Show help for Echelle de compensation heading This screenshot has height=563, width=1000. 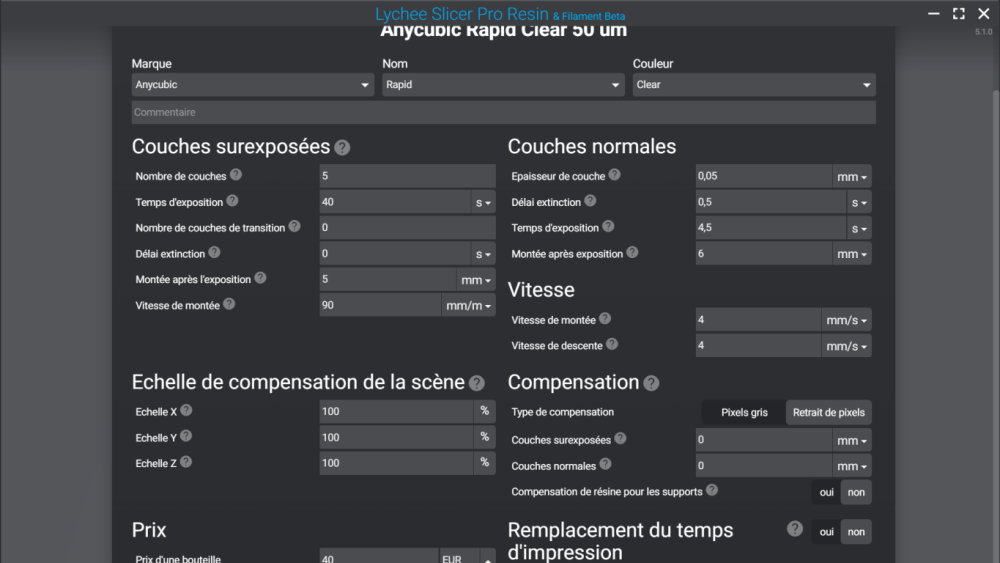tap(477, 383)
